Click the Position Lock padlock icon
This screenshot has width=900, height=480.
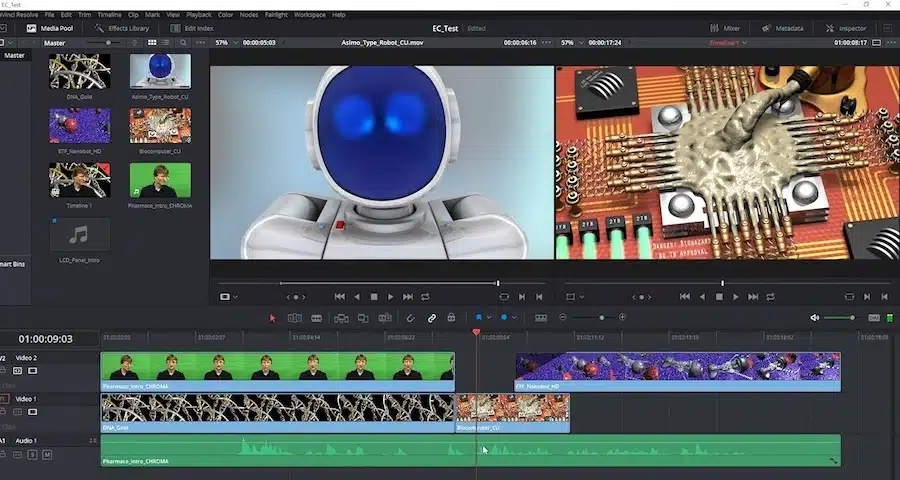[x=452, y=318]
